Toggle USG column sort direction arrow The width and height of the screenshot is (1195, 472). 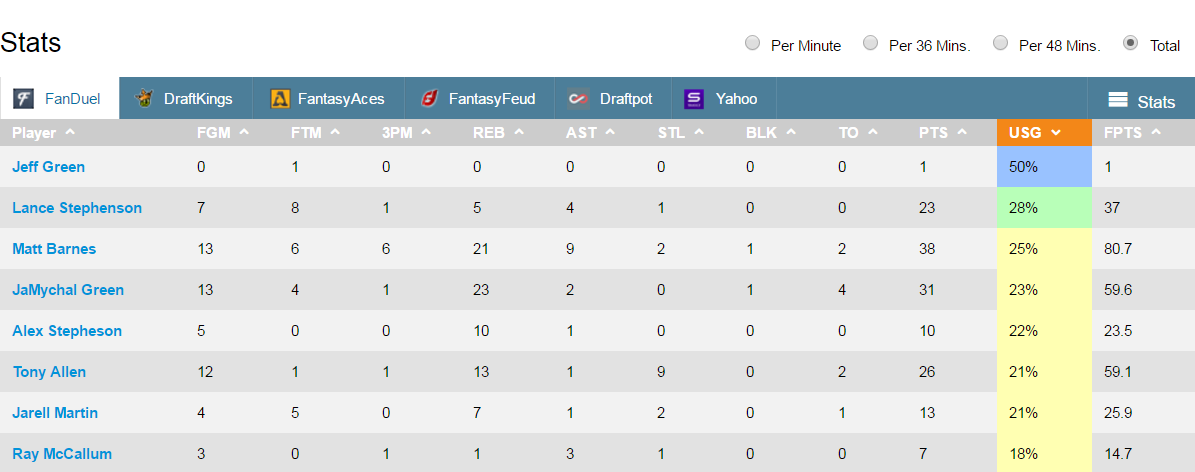click(1056, 133)
